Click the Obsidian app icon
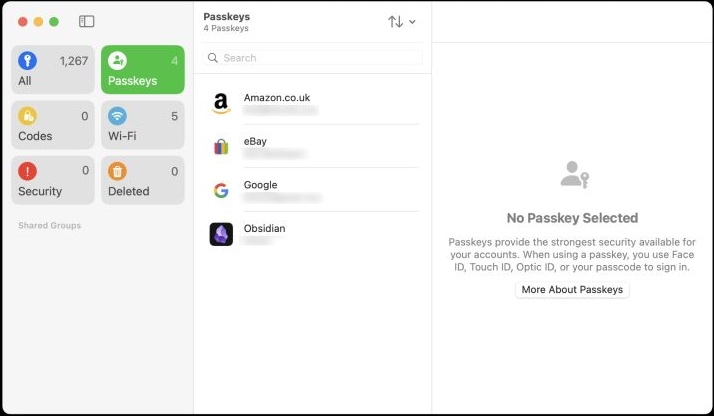The image size is (714, 416). (221, 234)
